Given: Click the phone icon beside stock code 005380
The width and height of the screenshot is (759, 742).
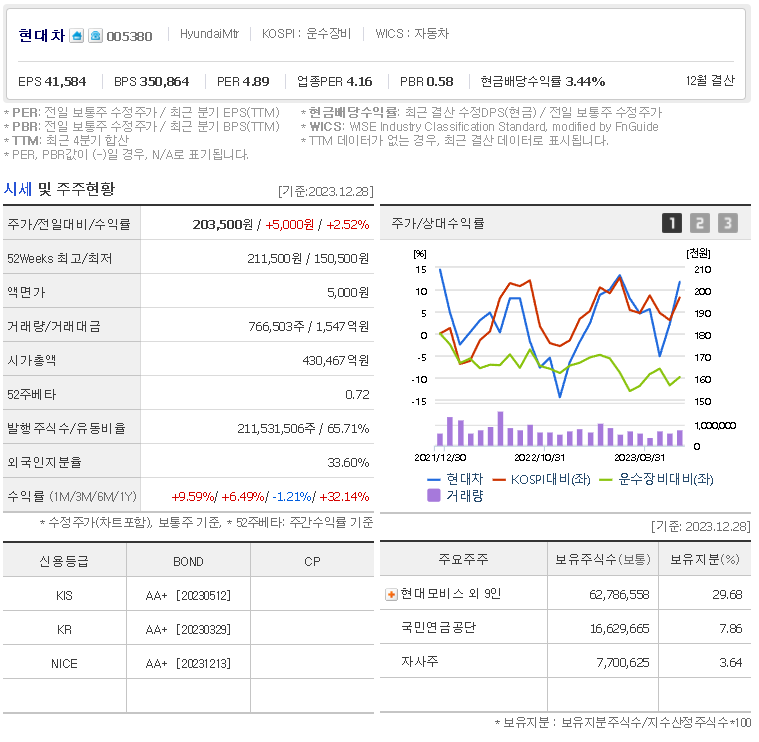Looking at the screenshot, I should (95, 36).
